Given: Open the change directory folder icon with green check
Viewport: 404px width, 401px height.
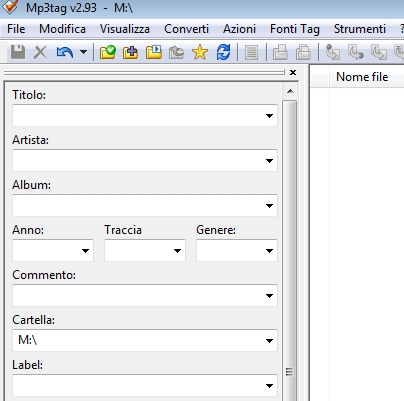Looking at the screenshot, I should point(108,52).
